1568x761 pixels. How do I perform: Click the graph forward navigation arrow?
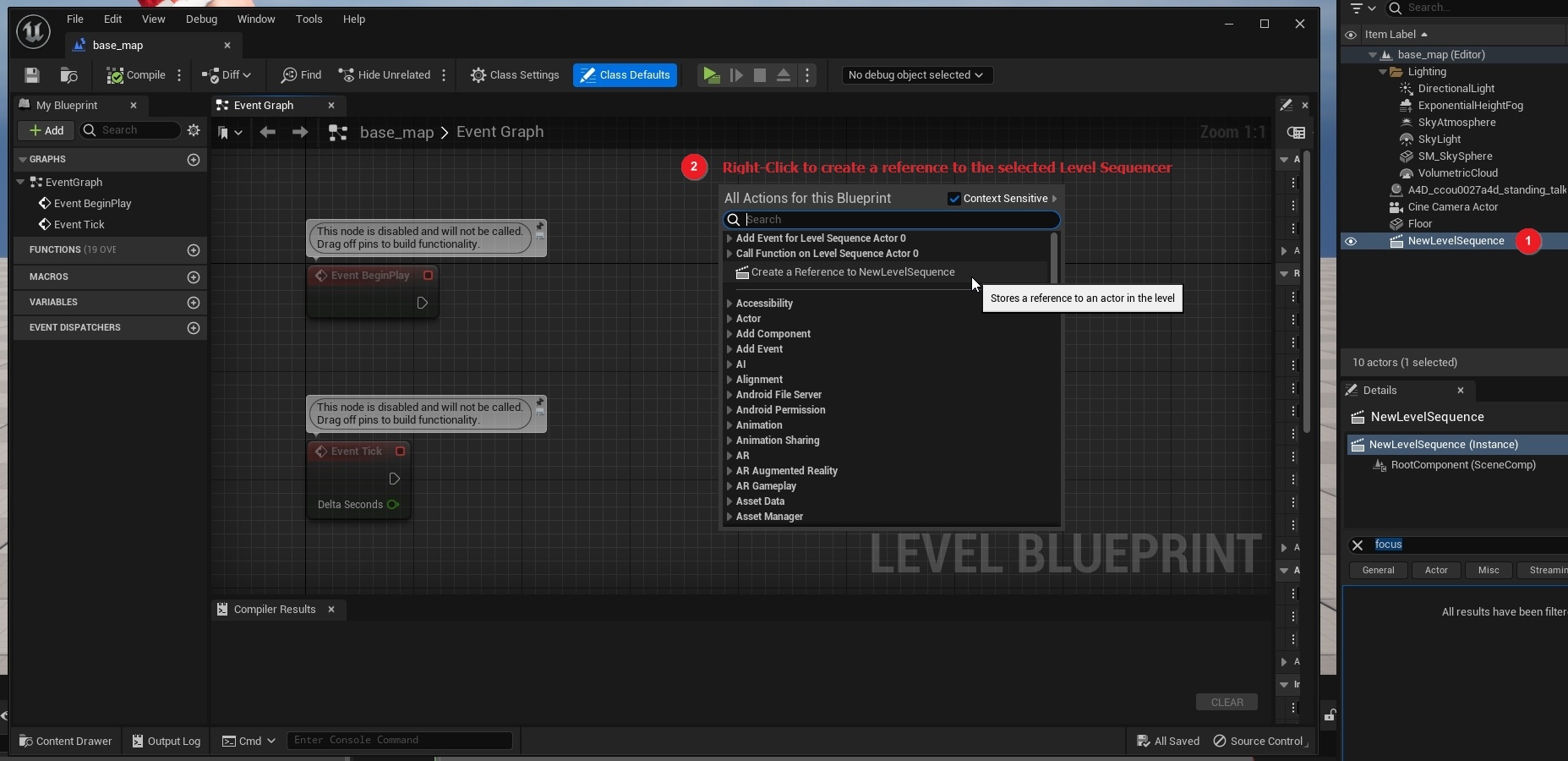[x=299, y=132]
